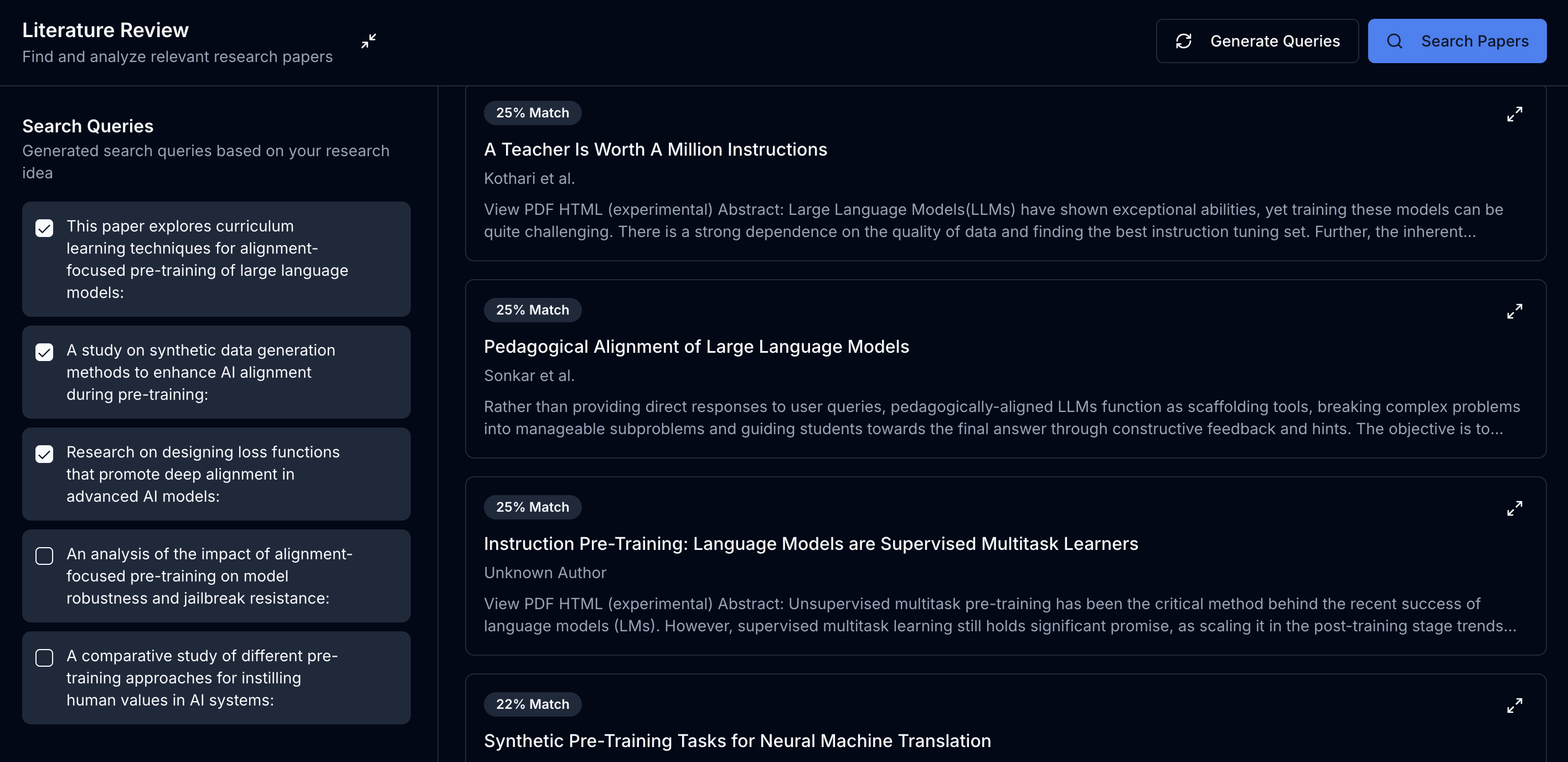Open 'Instruction Pre-Training' paper title
The image size is (1568, 762).
[x=811, y=543]
